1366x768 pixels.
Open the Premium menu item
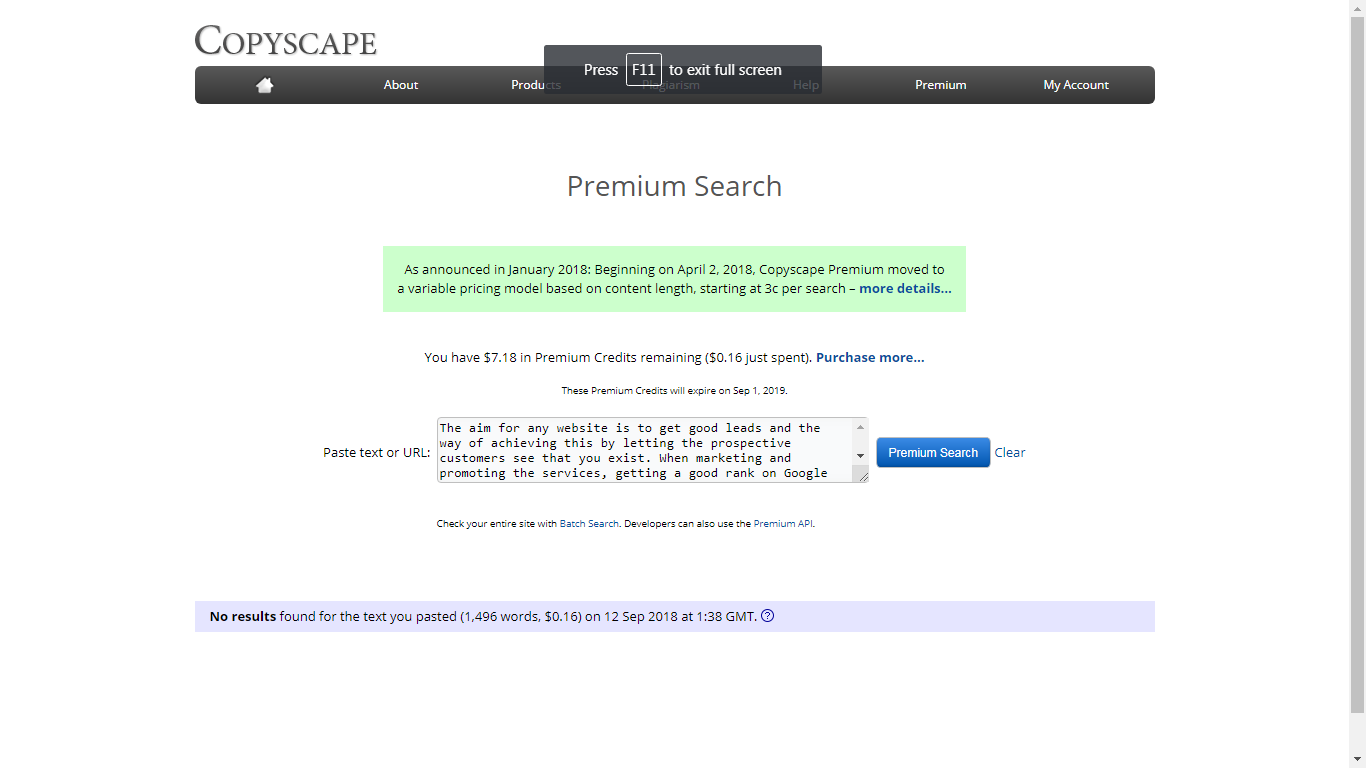(941, 85)
